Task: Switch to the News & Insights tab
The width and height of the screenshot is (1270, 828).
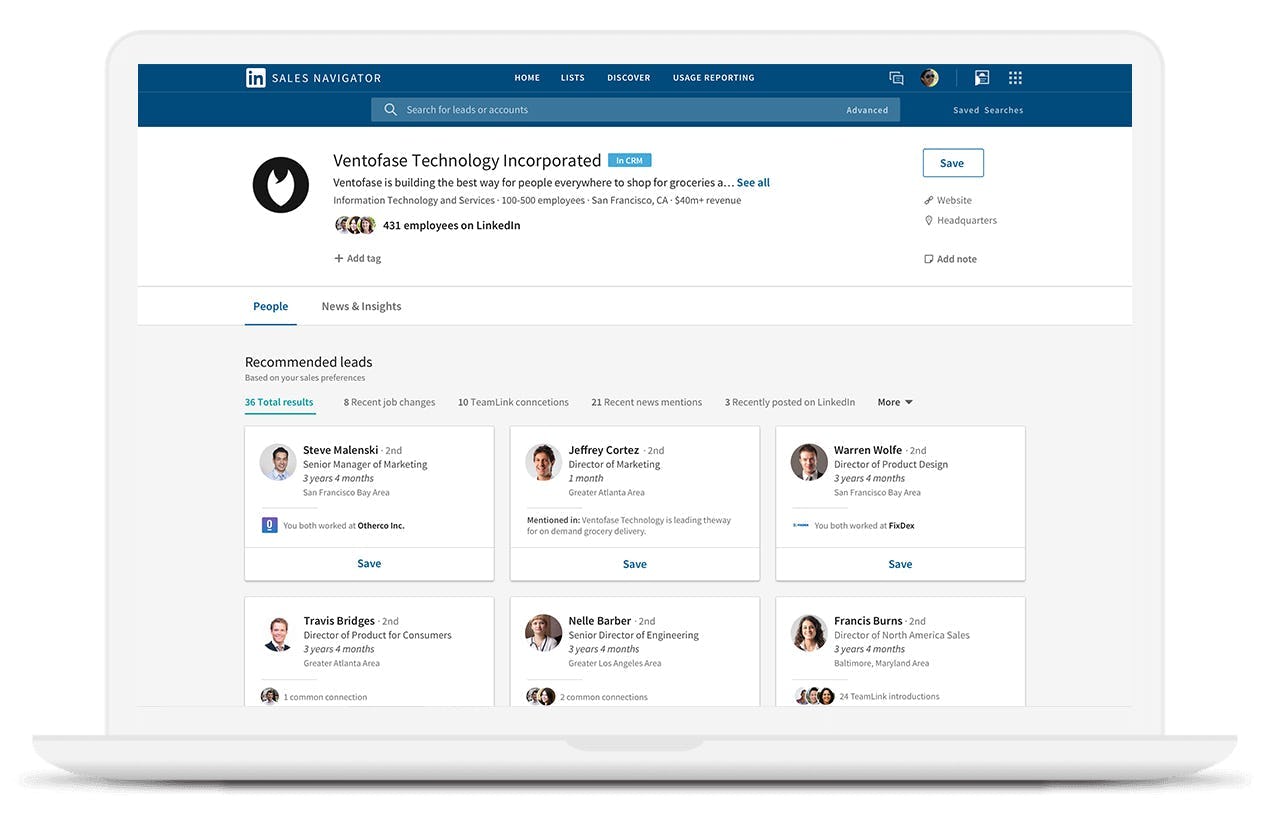Action: coord(361,306)
